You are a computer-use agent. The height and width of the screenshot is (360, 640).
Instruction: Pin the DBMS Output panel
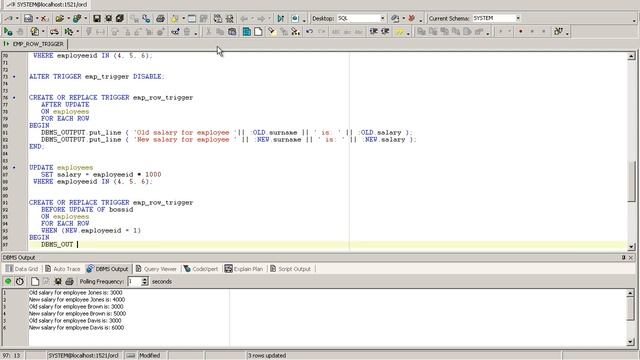pos(623,258)
